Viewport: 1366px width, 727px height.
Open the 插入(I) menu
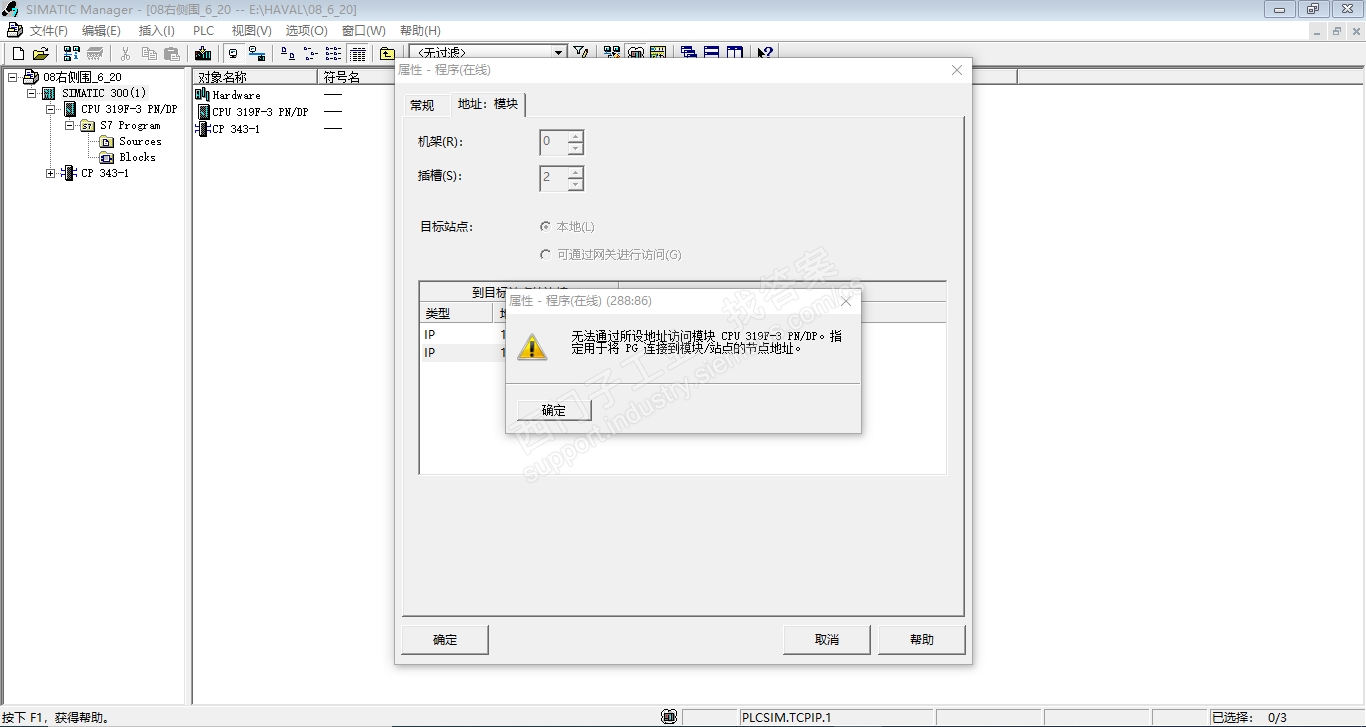(156, 31)
